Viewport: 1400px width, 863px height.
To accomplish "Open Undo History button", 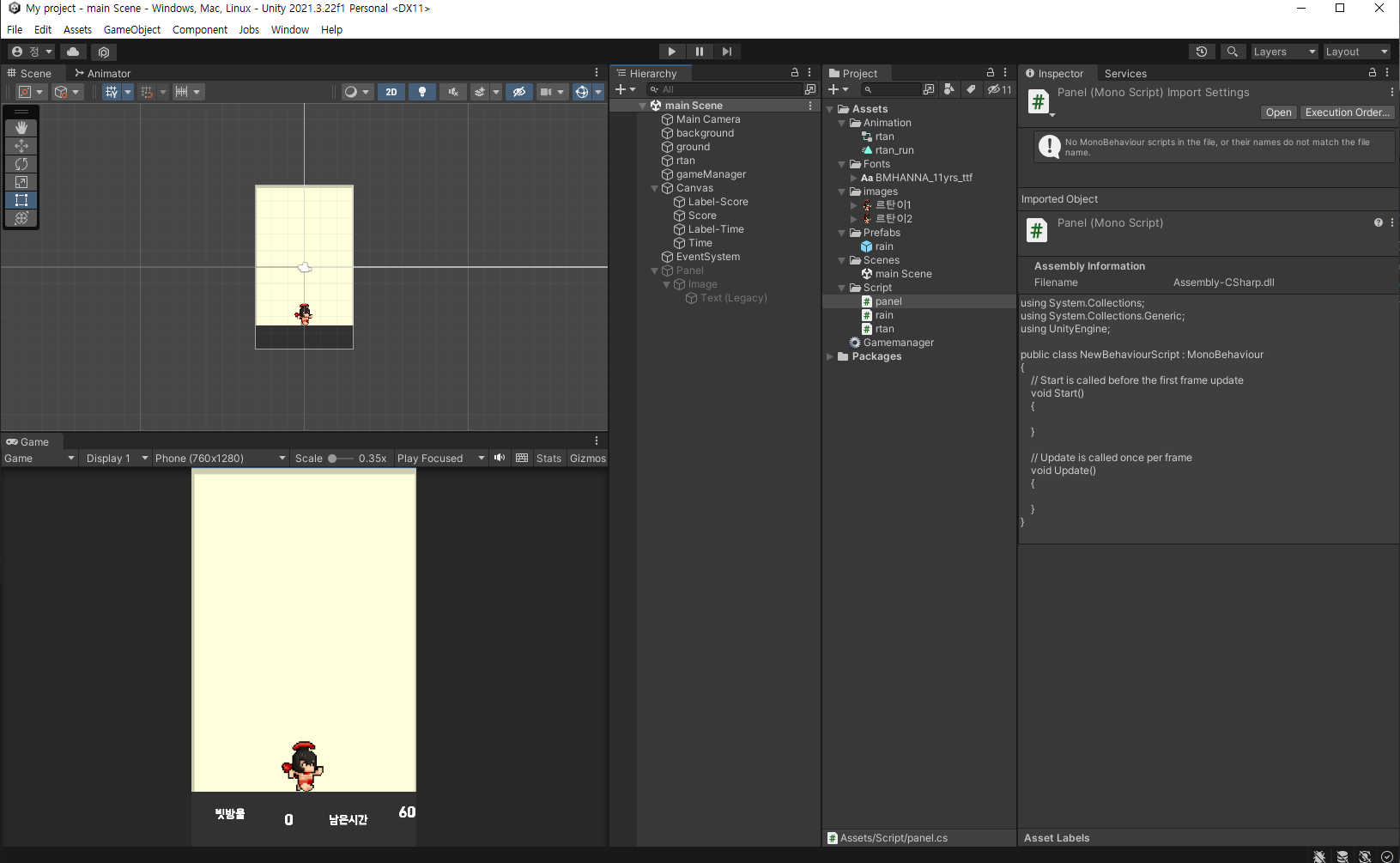I will (1202, 52).
